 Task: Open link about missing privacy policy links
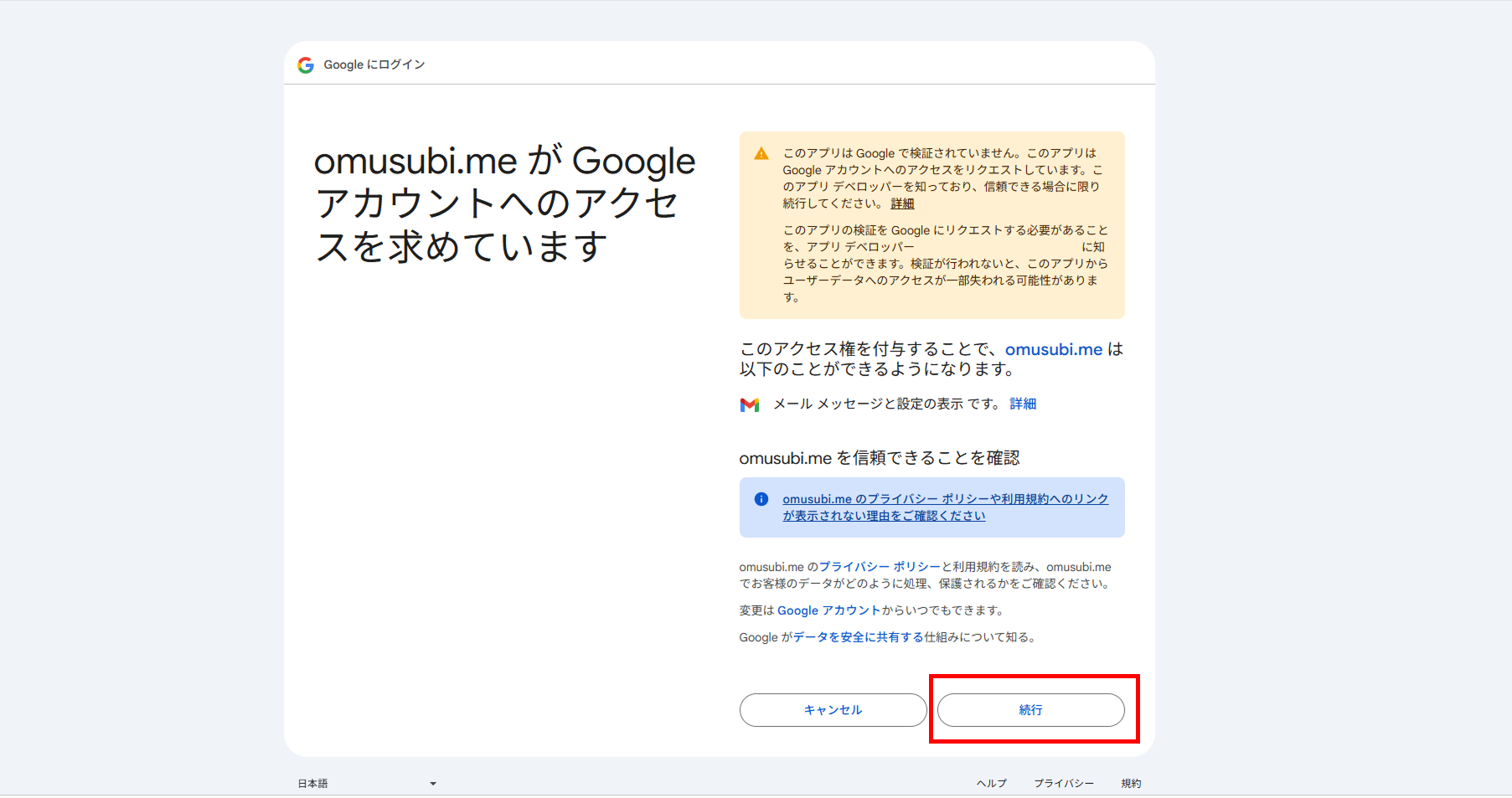point(945,507)
